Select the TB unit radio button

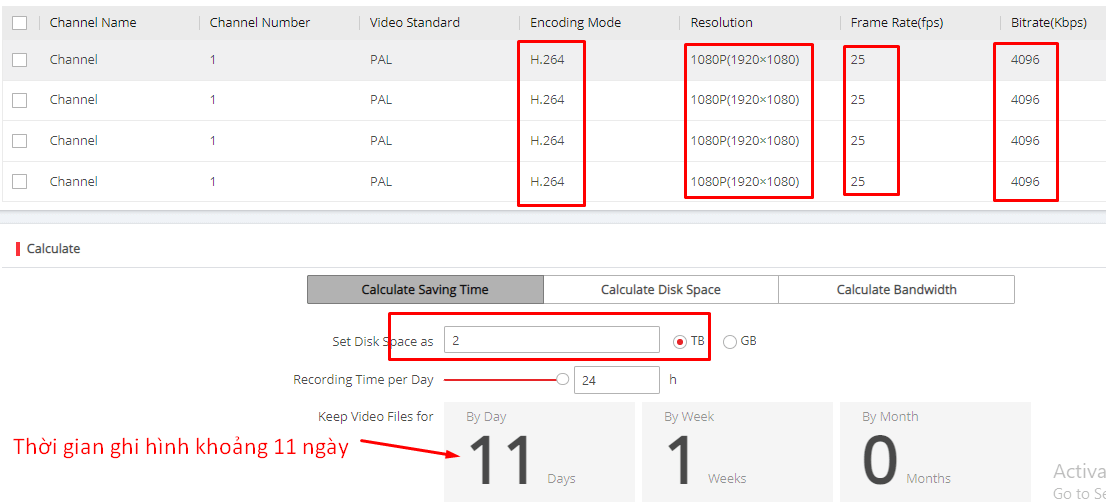[681, 341]
